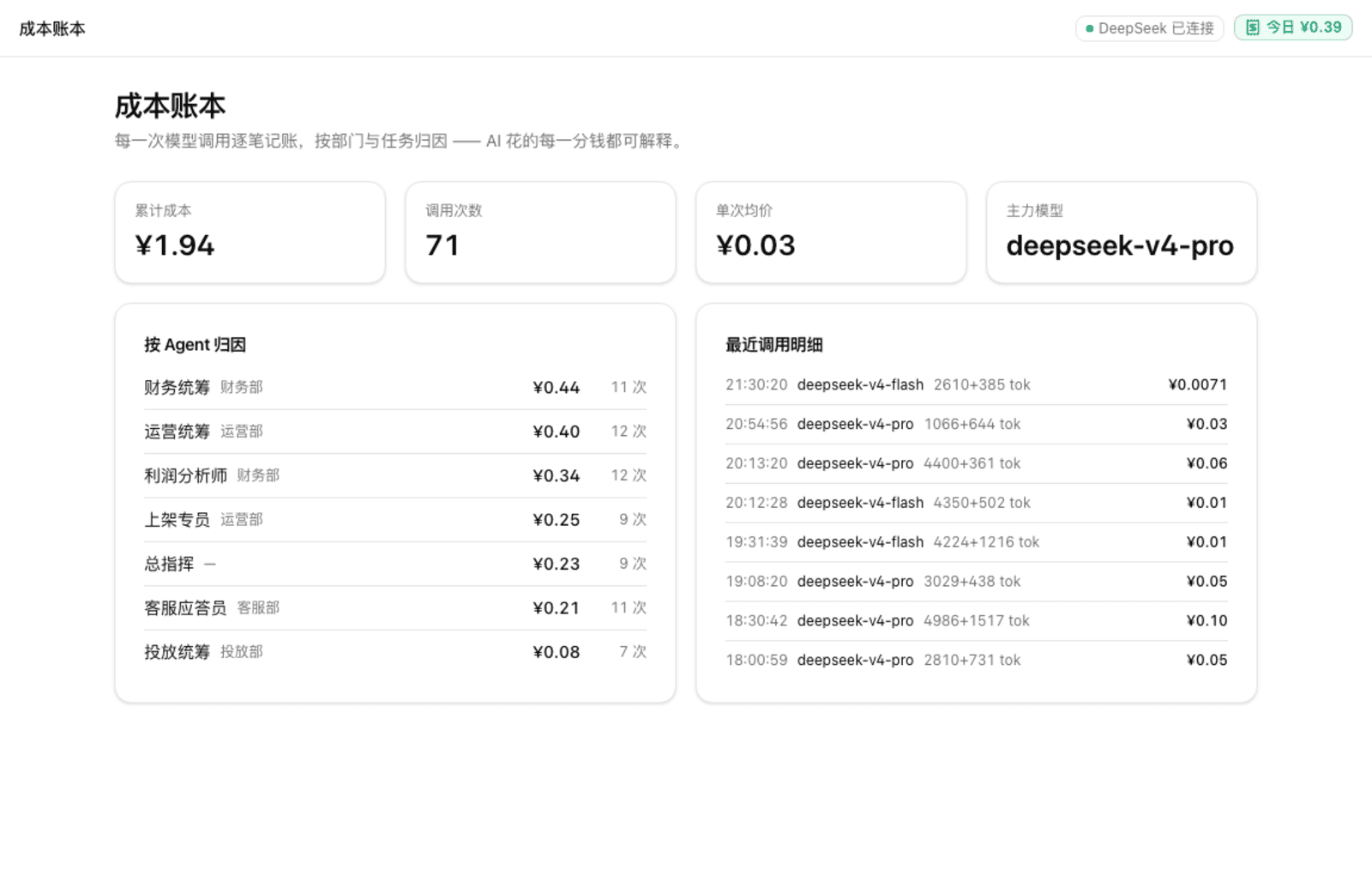
Task: Select the 19:08:20 call timestamp
Action: tap(756, 582)
